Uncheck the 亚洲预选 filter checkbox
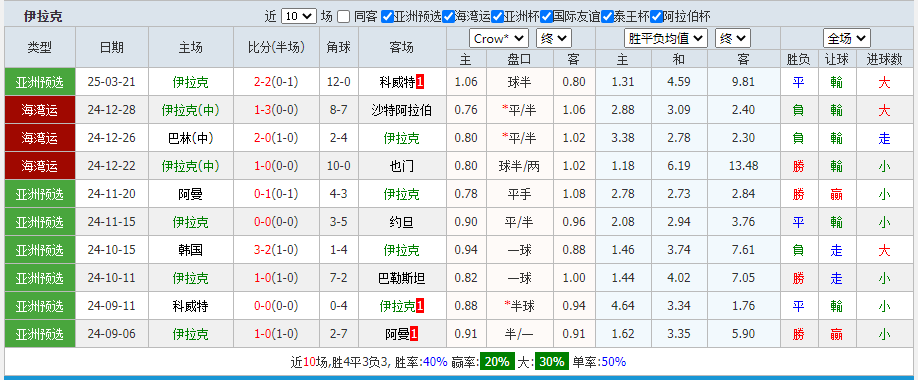 click(x=387, y=16)
